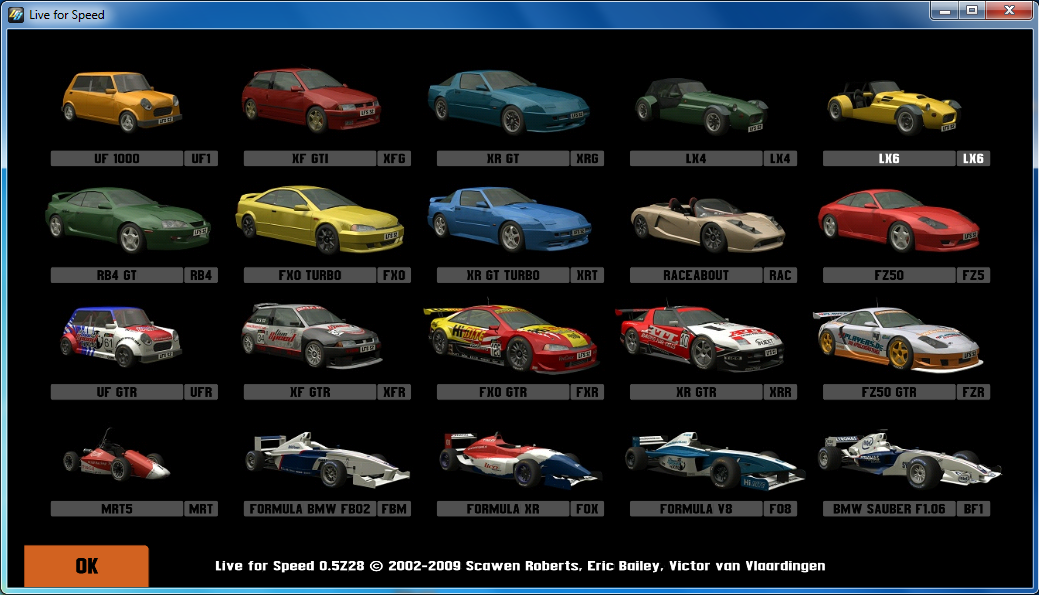Select the blue XR GT Turbo image
1039x595 pixels.
[x=508, y=219]
